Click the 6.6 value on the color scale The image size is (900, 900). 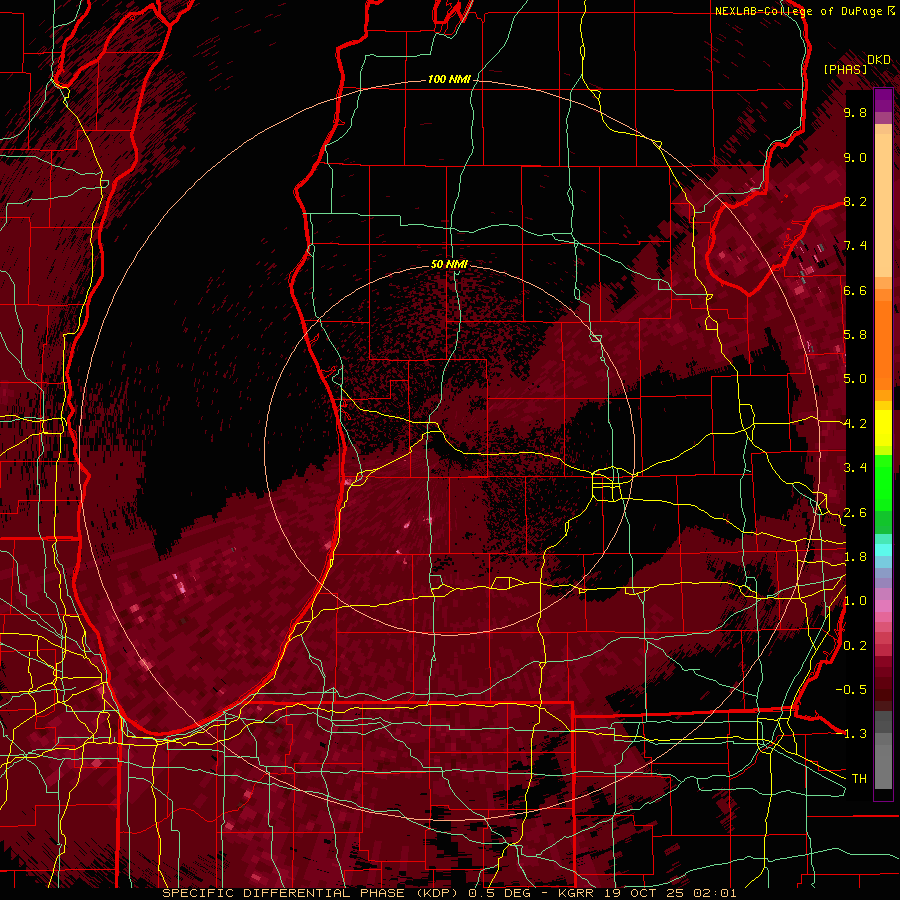click(855, 290)
